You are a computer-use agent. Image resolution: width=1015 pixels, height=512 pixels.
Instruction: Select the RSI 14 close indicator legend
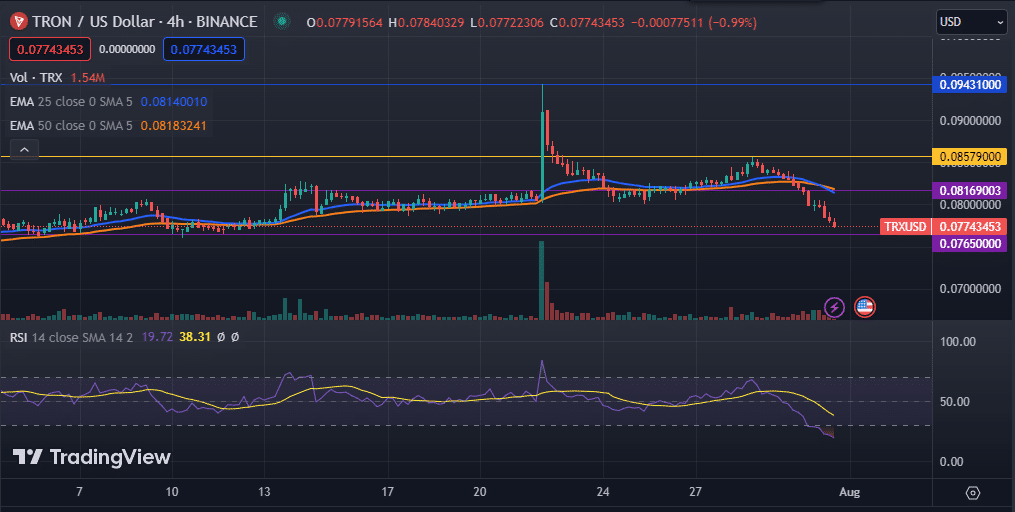pos(72,337)
